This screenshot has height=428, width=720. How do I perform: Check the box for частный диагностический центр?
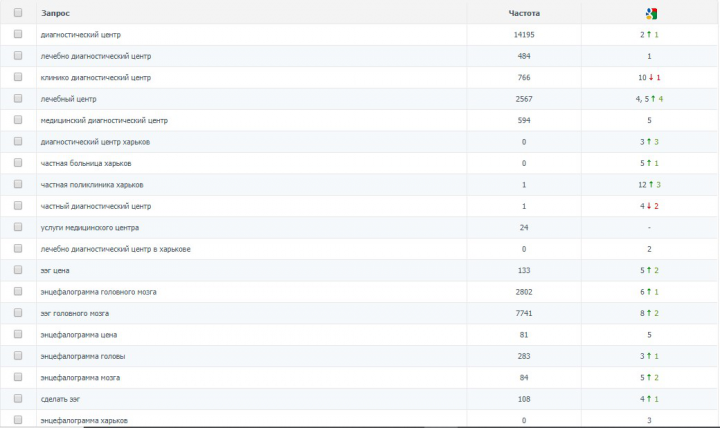[x=18, y=205]
